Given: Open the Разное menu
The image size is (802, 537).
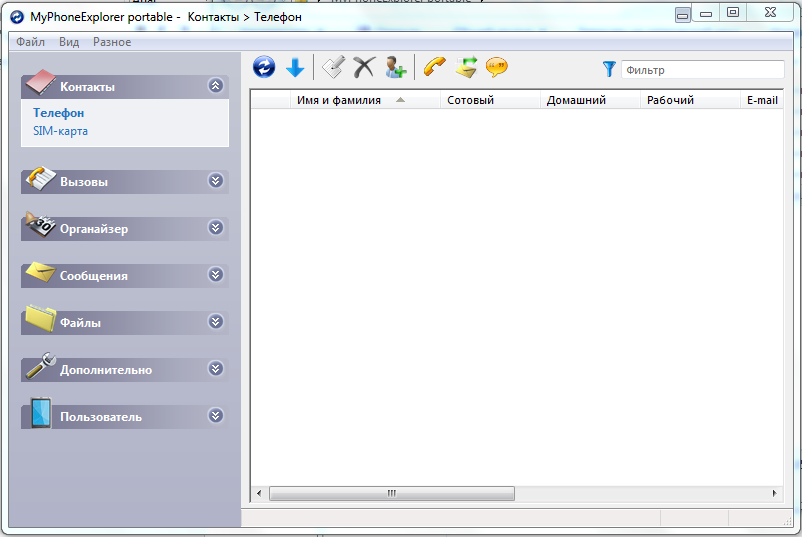Looking at the screenshot, I should click(x=112, y=42).
